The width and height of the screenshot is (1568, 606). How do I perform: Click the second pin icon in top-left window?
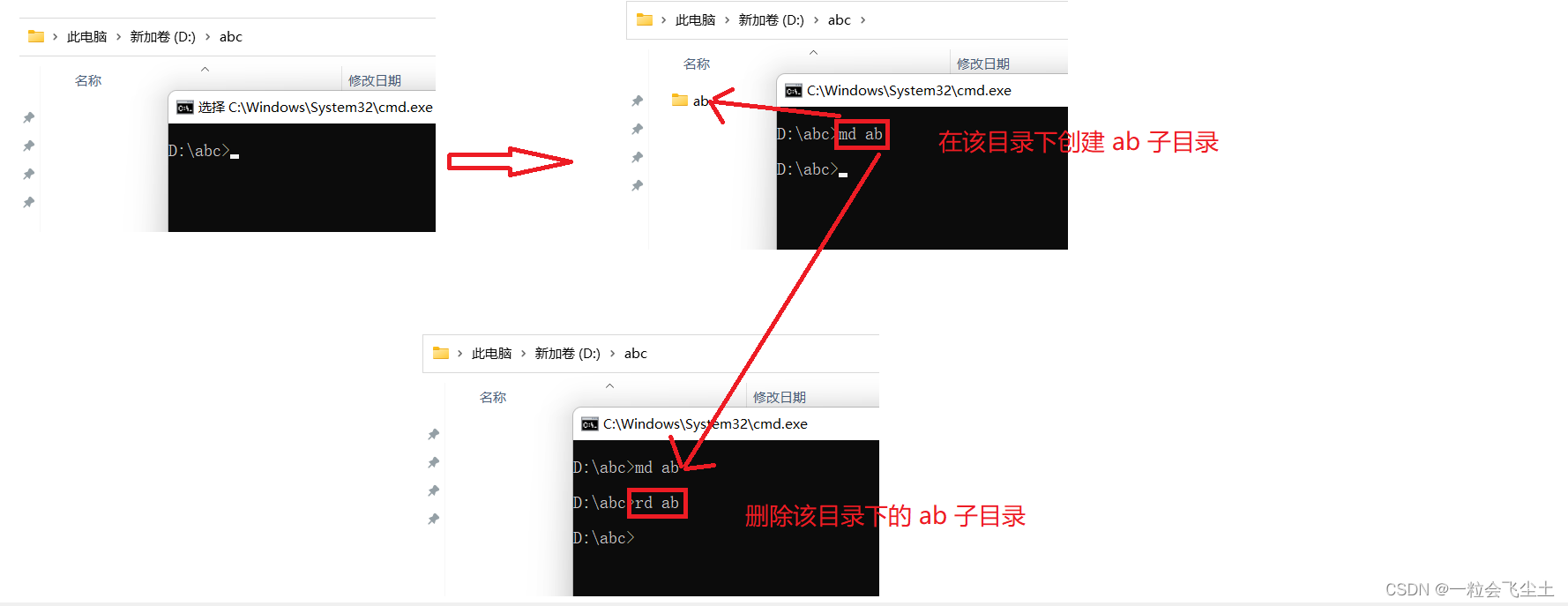(x=29, y=146)
